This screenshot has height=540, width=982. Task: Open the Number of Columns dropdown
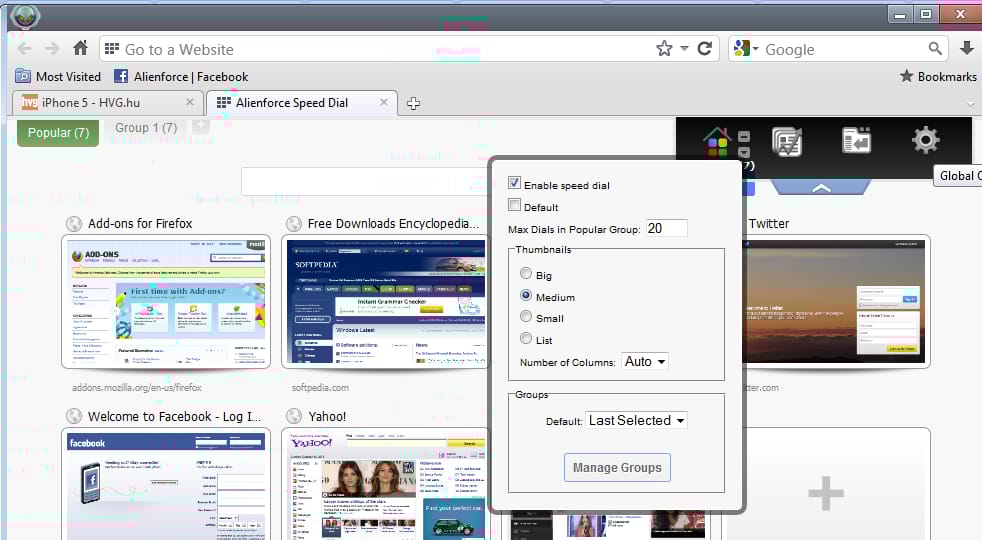(645, 361)
